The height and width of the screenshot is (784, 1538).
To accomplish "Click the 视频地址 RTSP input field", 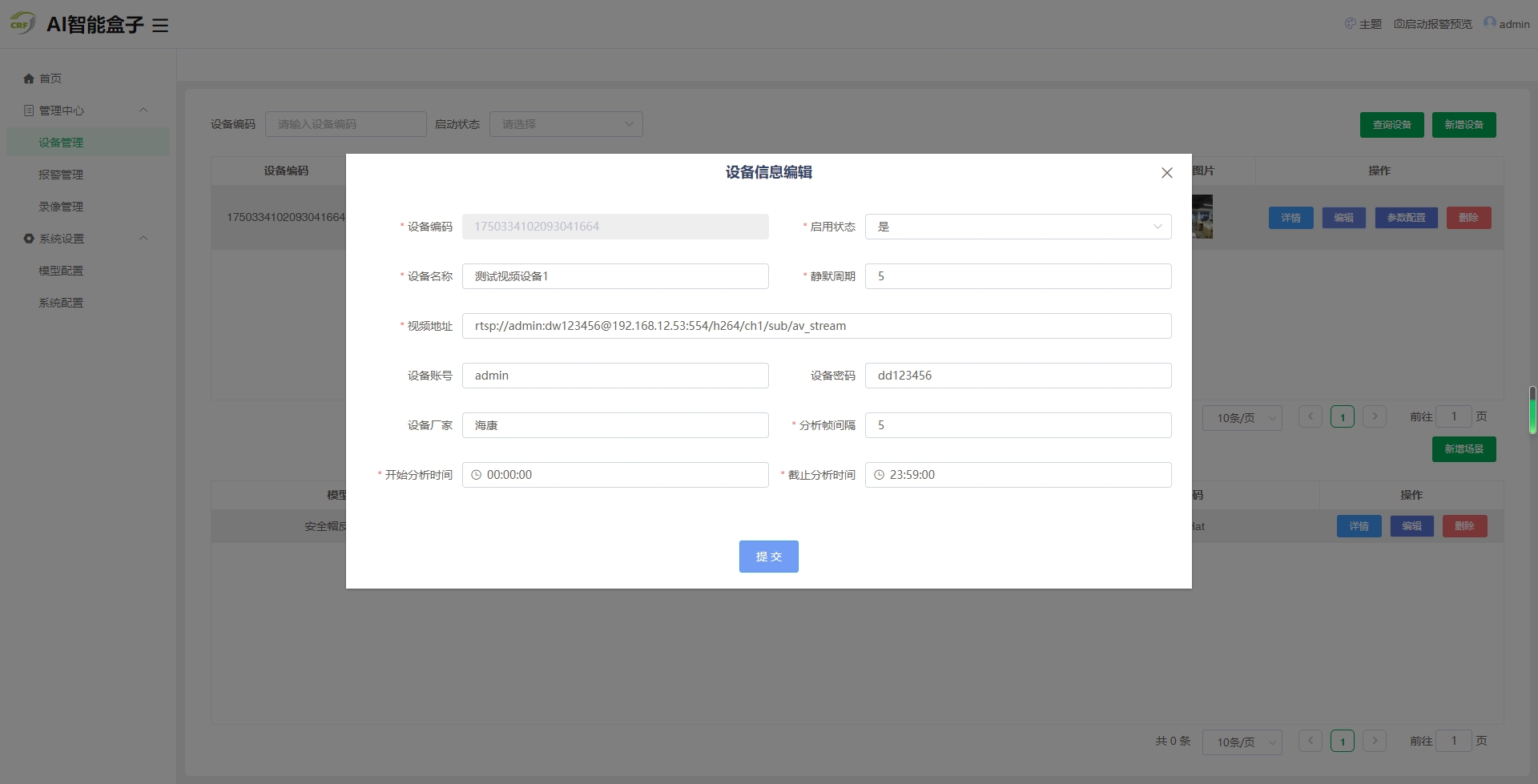I will (815, 326).
